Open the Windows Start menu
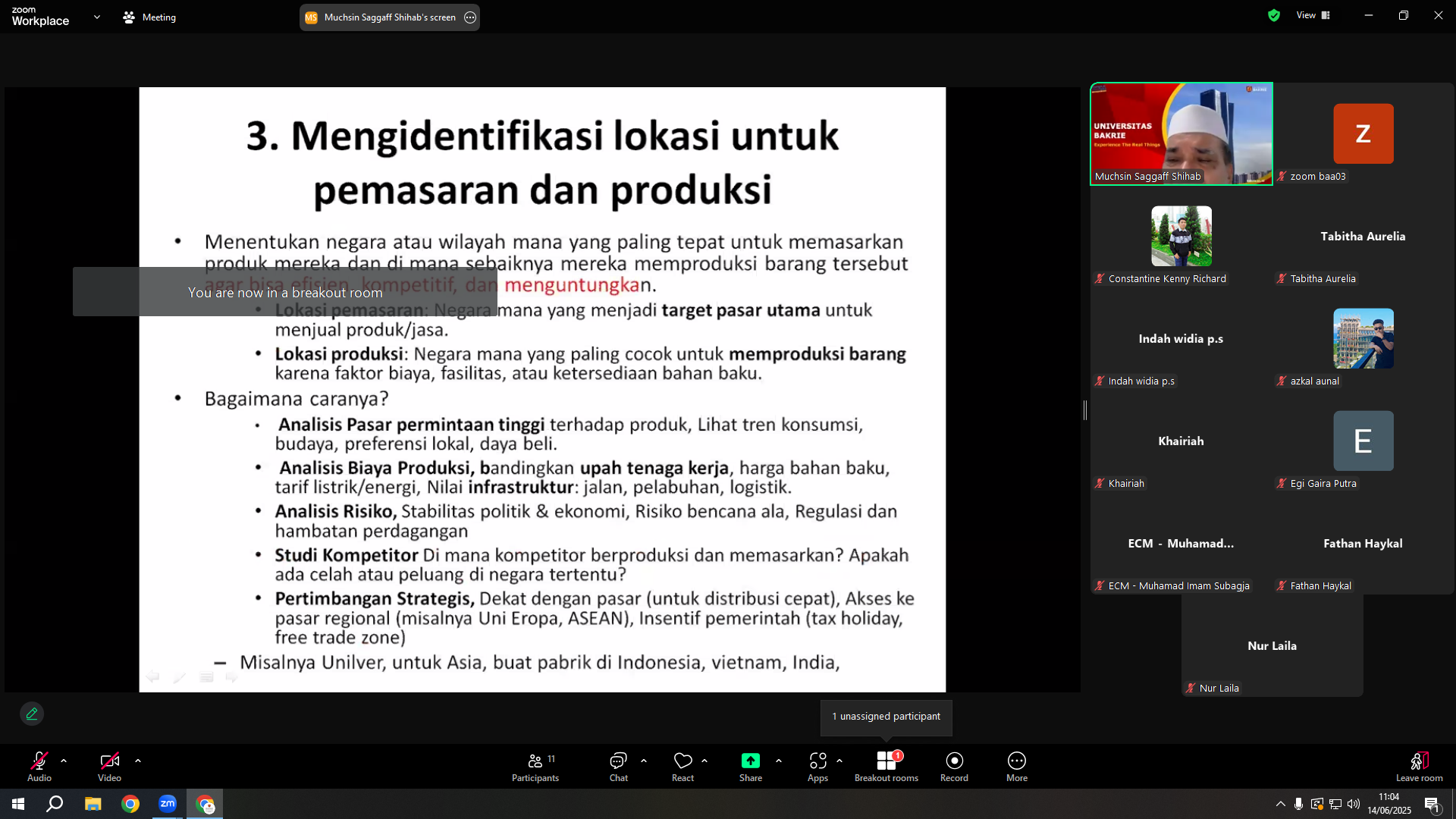This screenshot has width=1456, height=819. [x=18, y=804]
